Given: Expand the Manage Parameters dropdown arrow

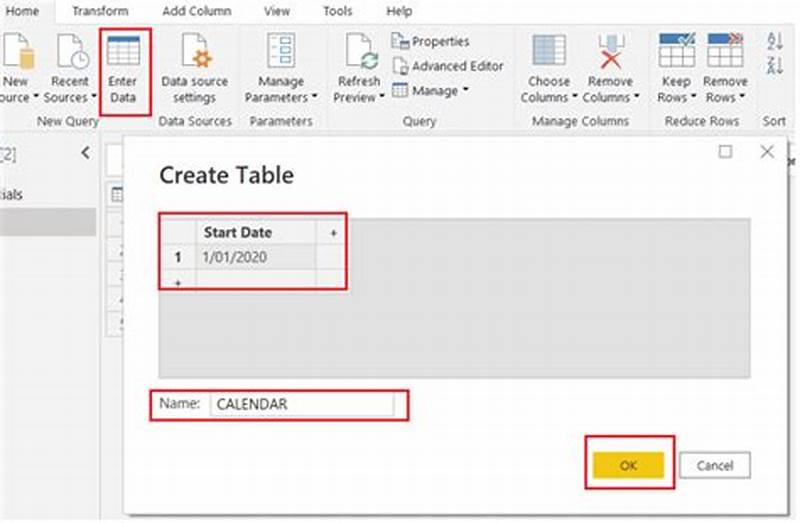Looking at the screenshot, I should coord(314,96).
